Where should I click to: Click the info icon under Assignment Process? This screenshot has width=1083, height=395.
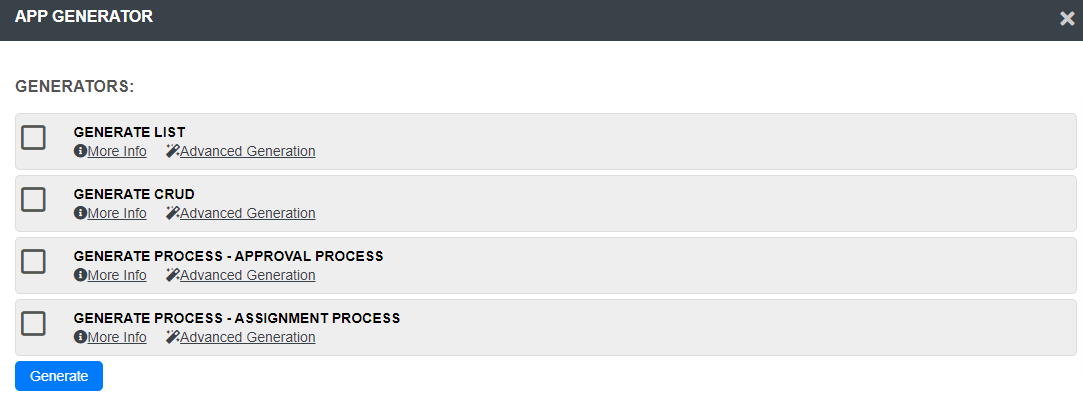(x=80, y=338)
